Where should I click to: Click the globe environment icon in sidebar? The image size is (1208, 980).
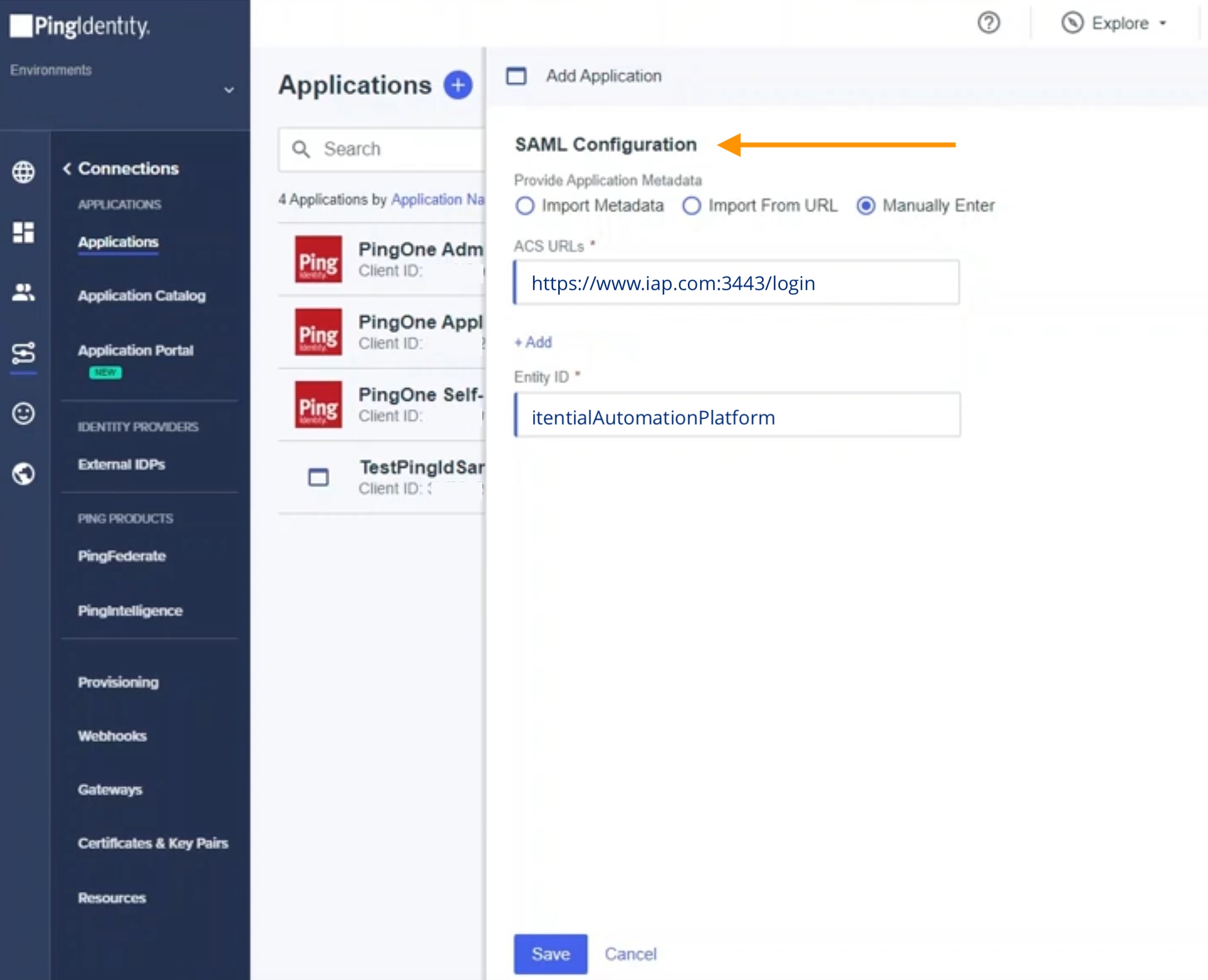coord(23,172)
